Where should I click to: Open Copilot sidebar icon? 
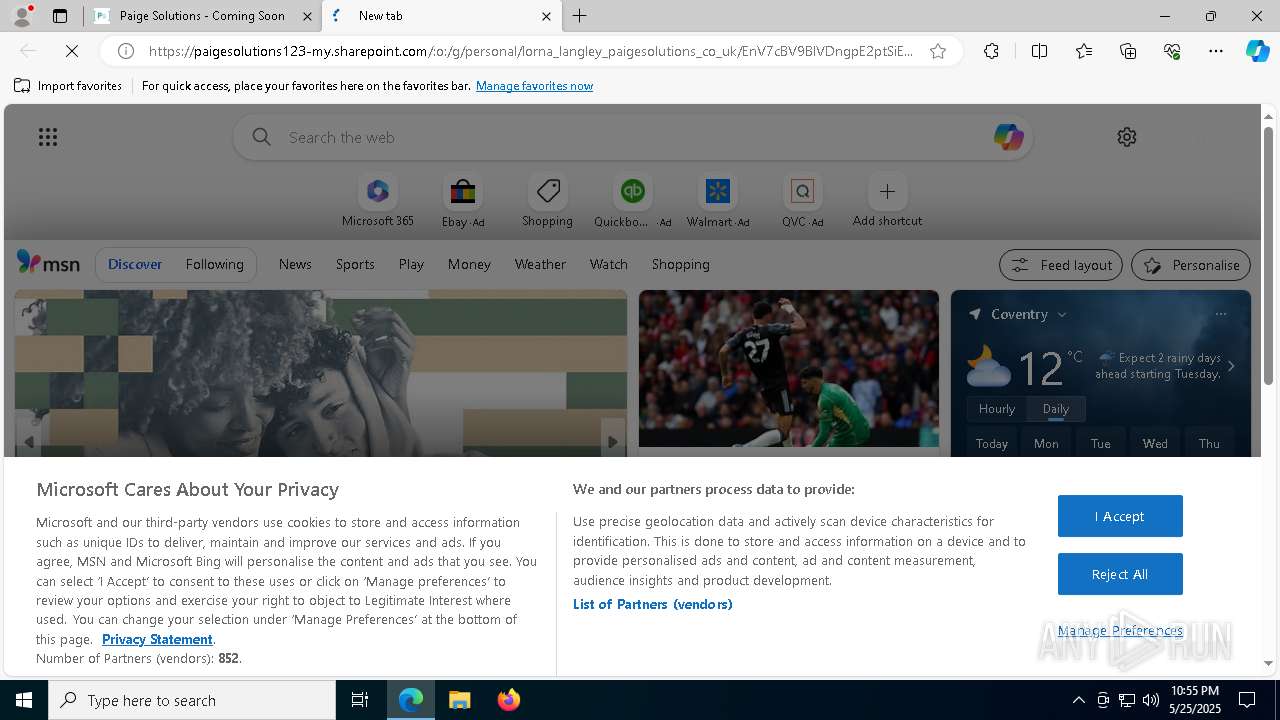tap(1258, 51)
